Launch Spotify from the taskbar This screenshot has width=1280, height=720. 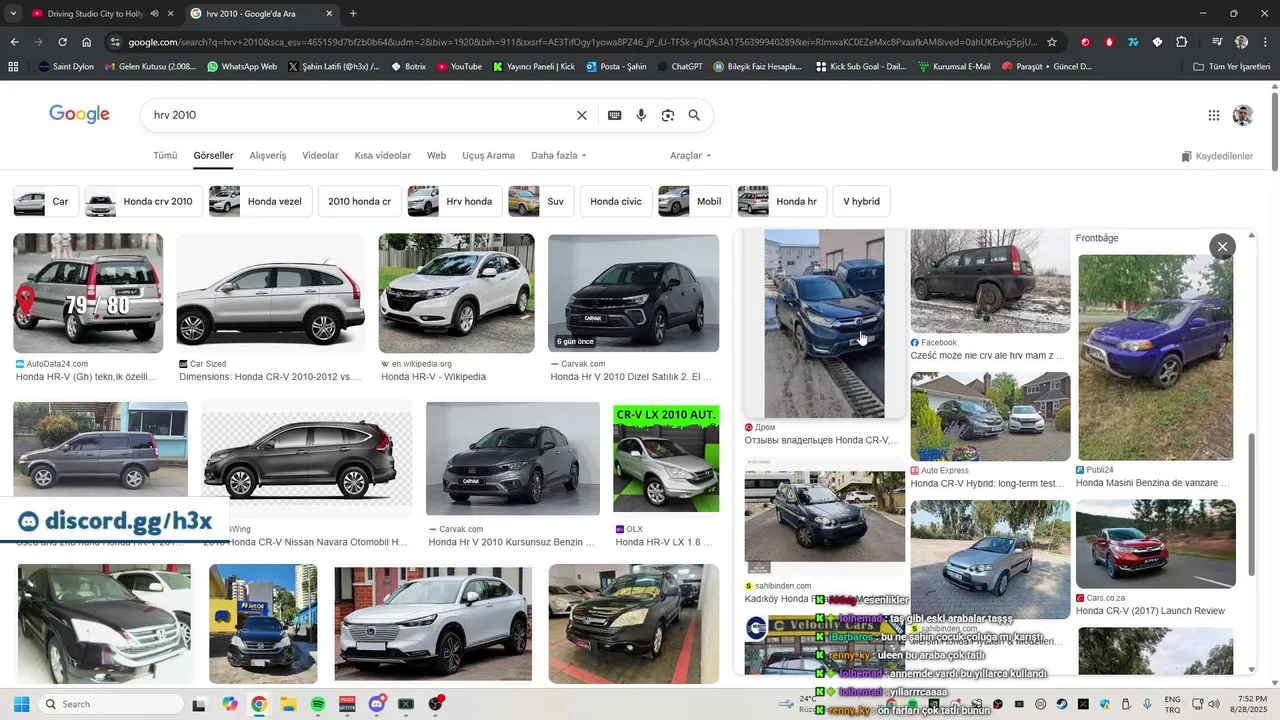tap(318, 704)
